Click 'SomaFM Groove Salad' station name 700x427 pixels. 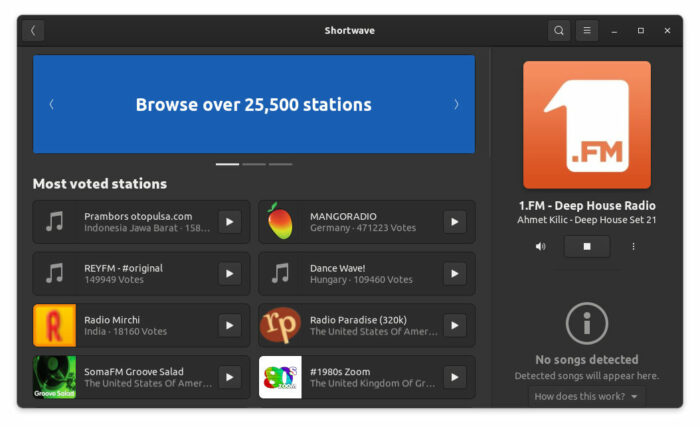134,372
